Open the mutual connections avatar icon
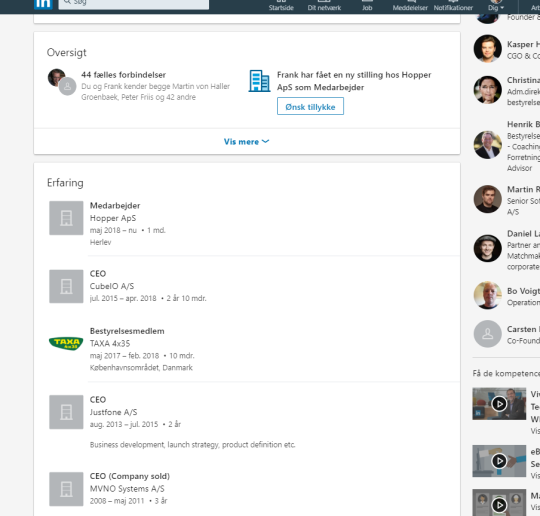 pos(62,82)
